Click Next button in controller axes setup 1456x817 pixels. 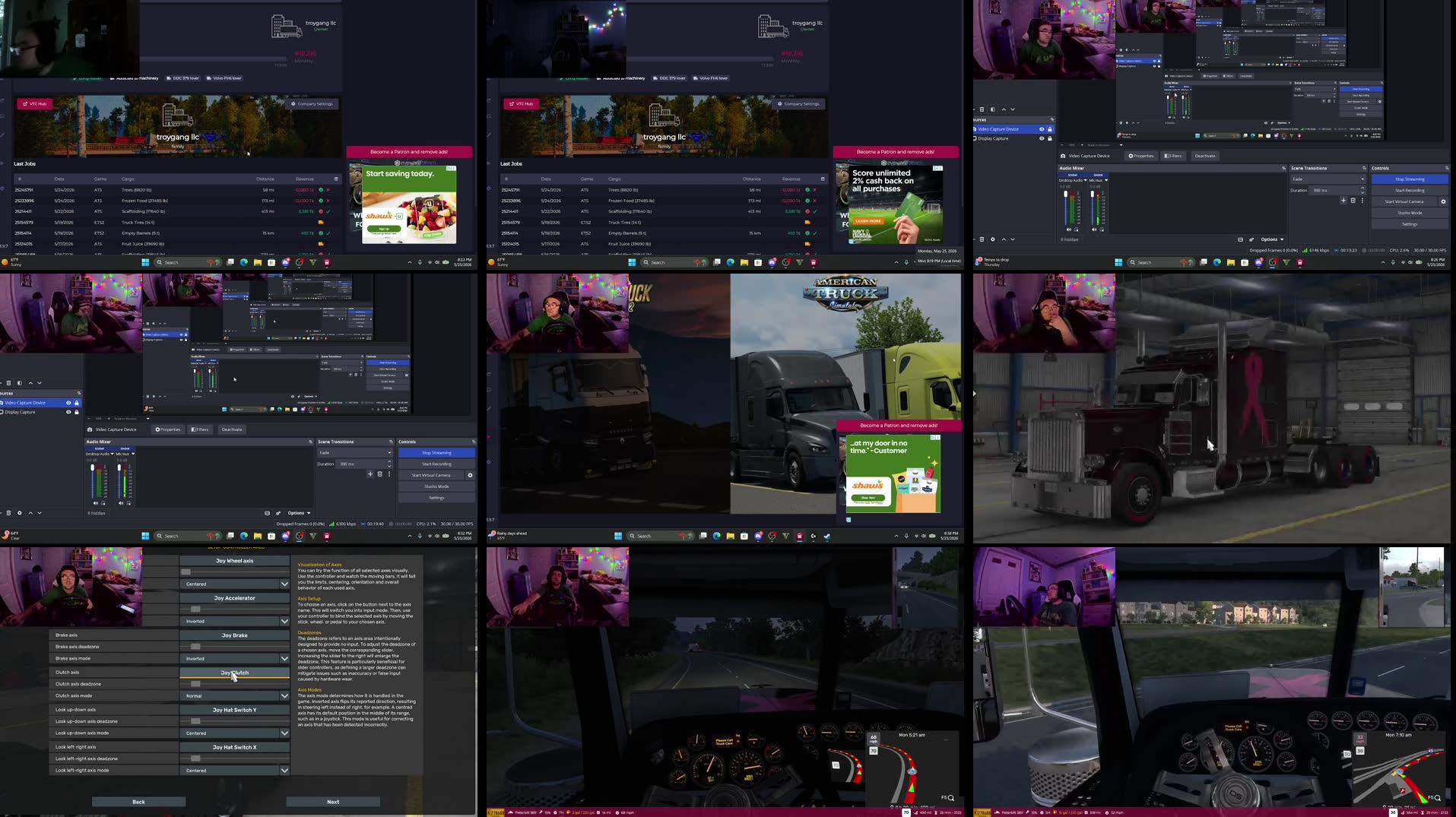coord(333,802)
